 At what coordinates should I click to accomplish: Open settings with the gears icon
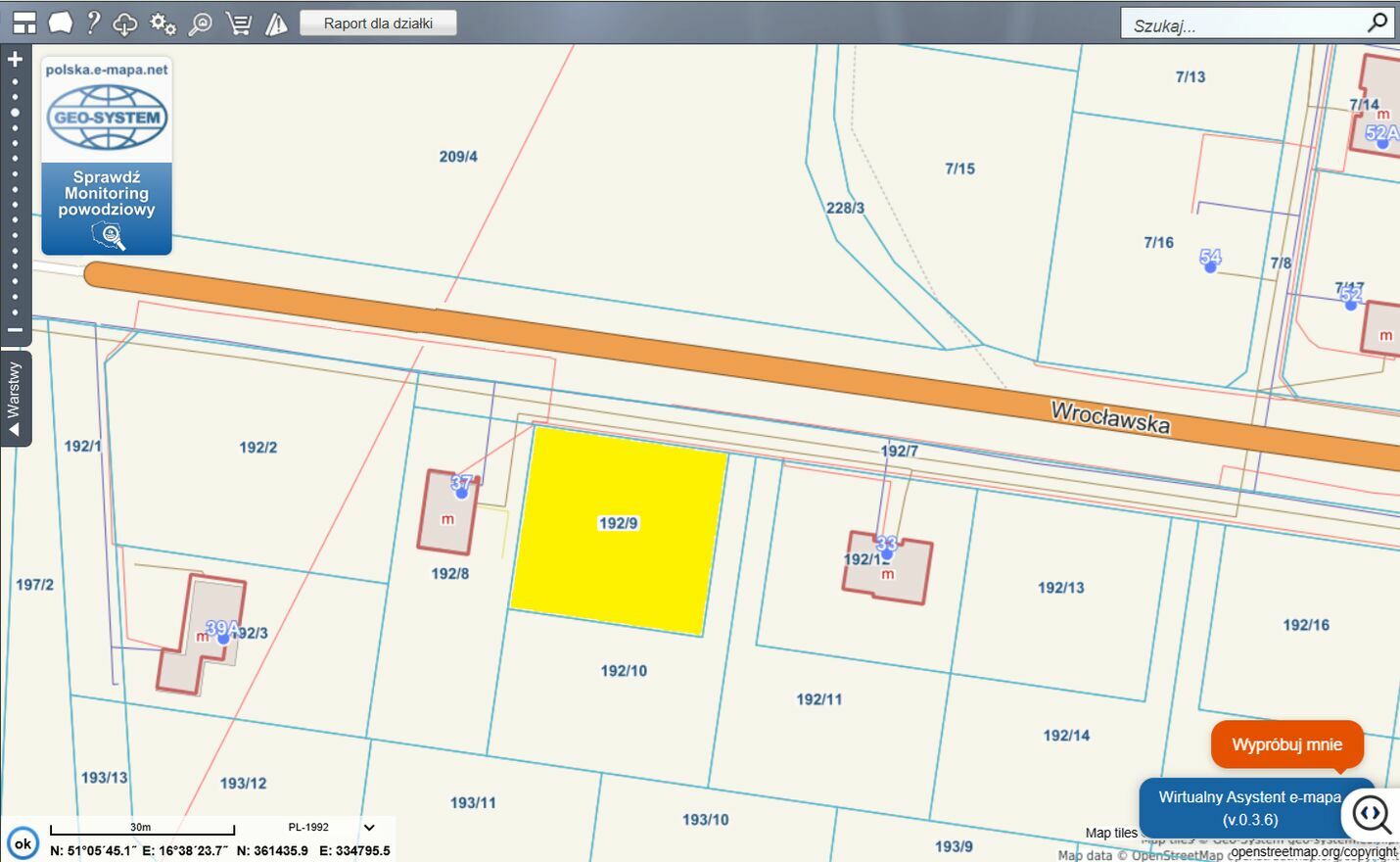[163, 24]
